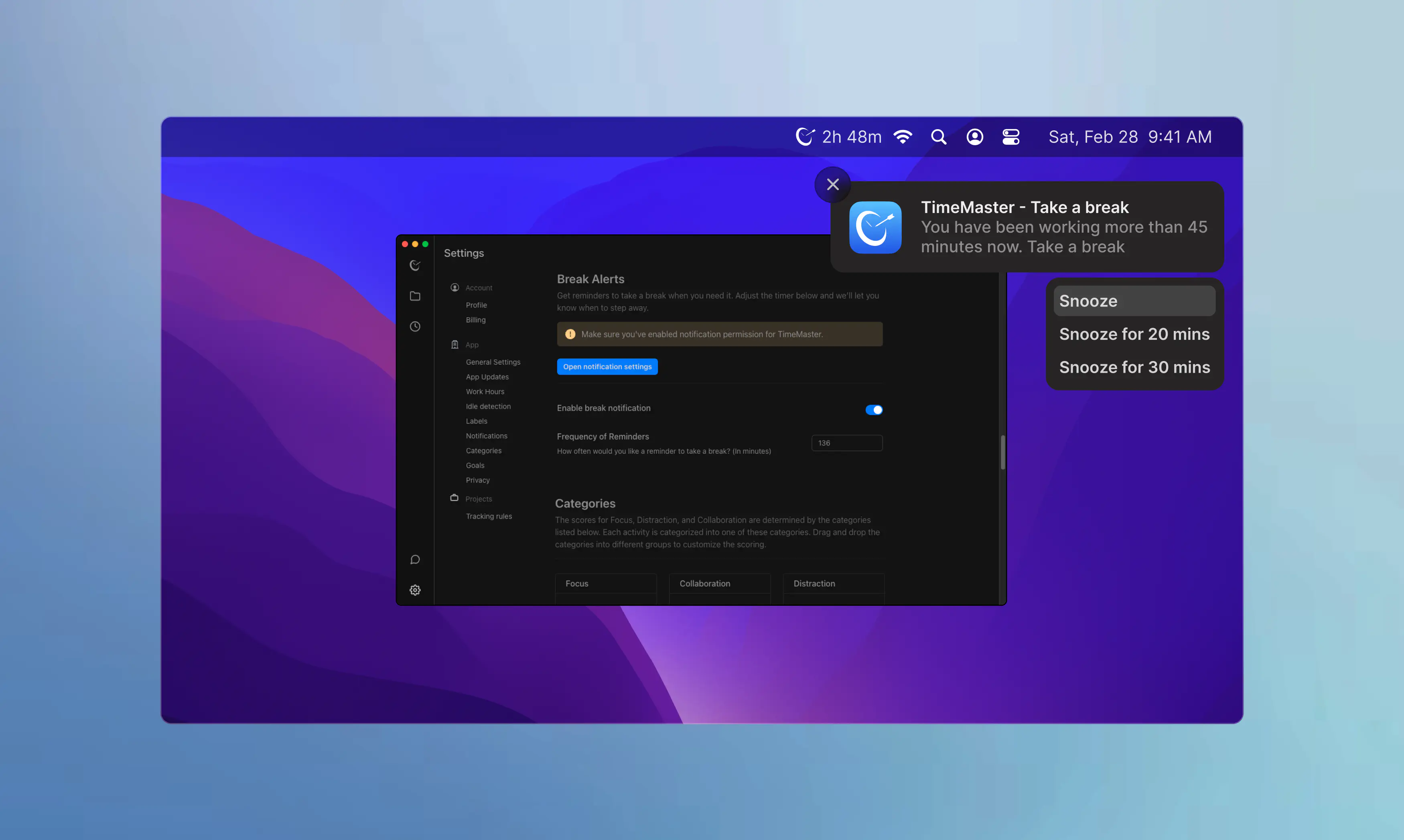This screenshot has width=1404, height=840.
Task: Click the Projects section briefcase icon
Action: pos(454,498)
